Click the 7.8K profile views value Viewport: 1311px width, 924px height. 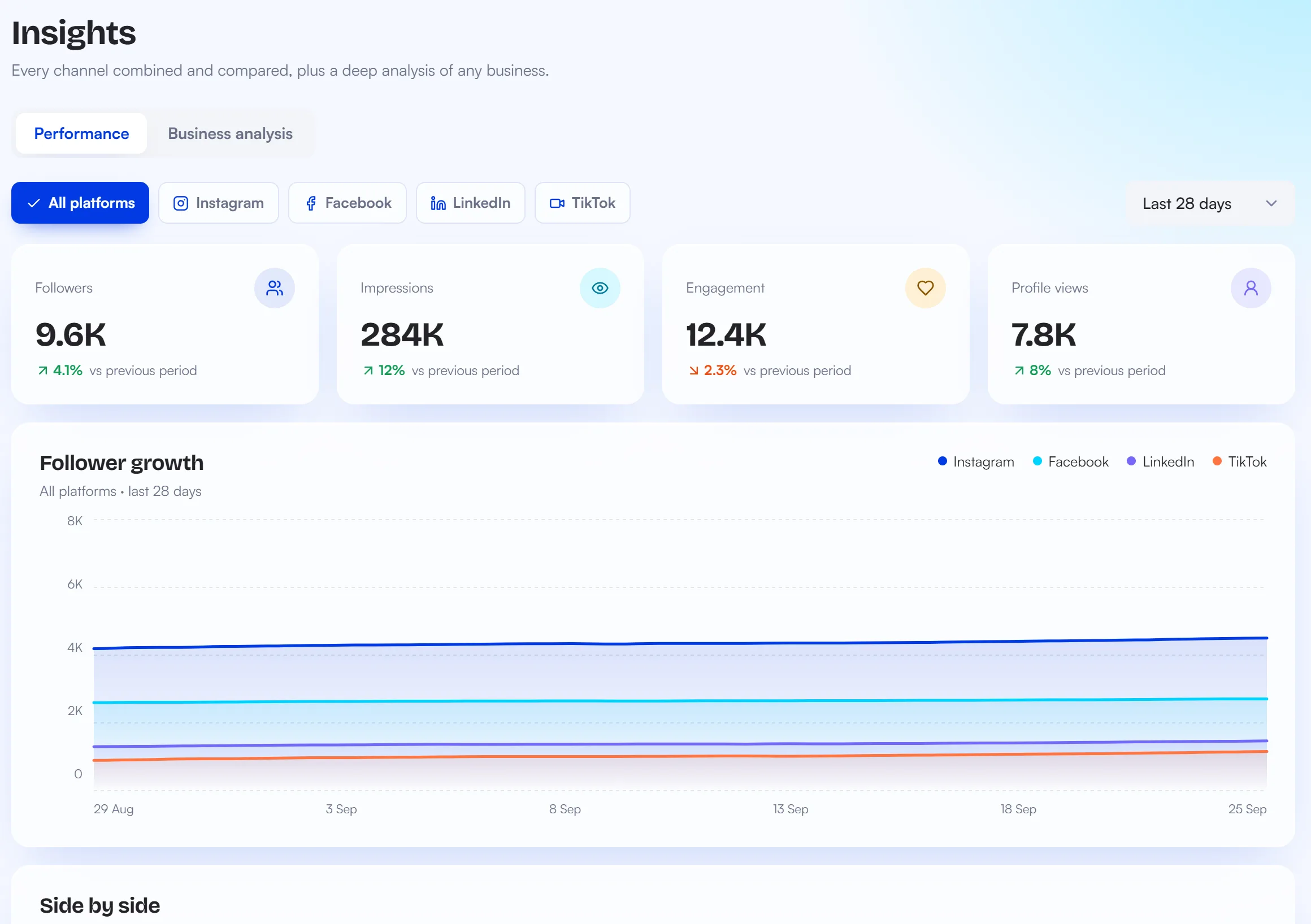1043,334
